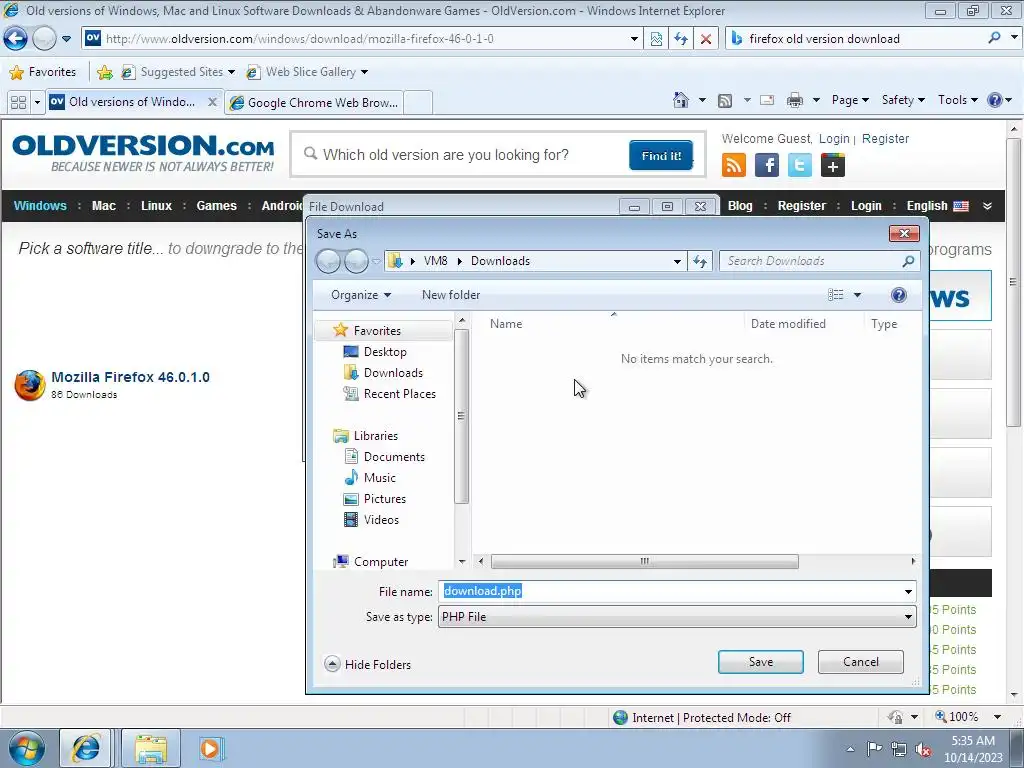1024x768 pixels.
Task: Click the OldVersion site search box
Action: coord(464,155)
